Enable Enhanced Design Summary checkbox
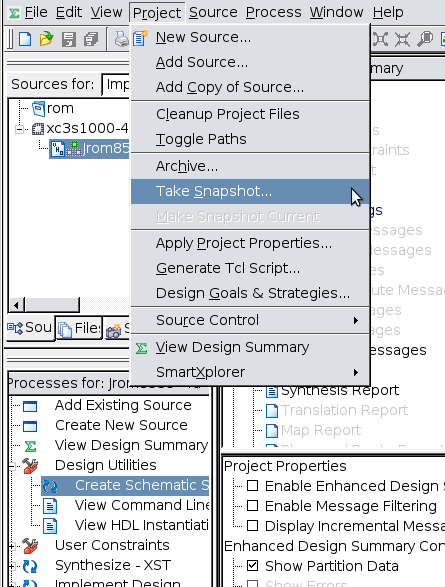Viewport: 445px width, 587px height. (253, 486)
